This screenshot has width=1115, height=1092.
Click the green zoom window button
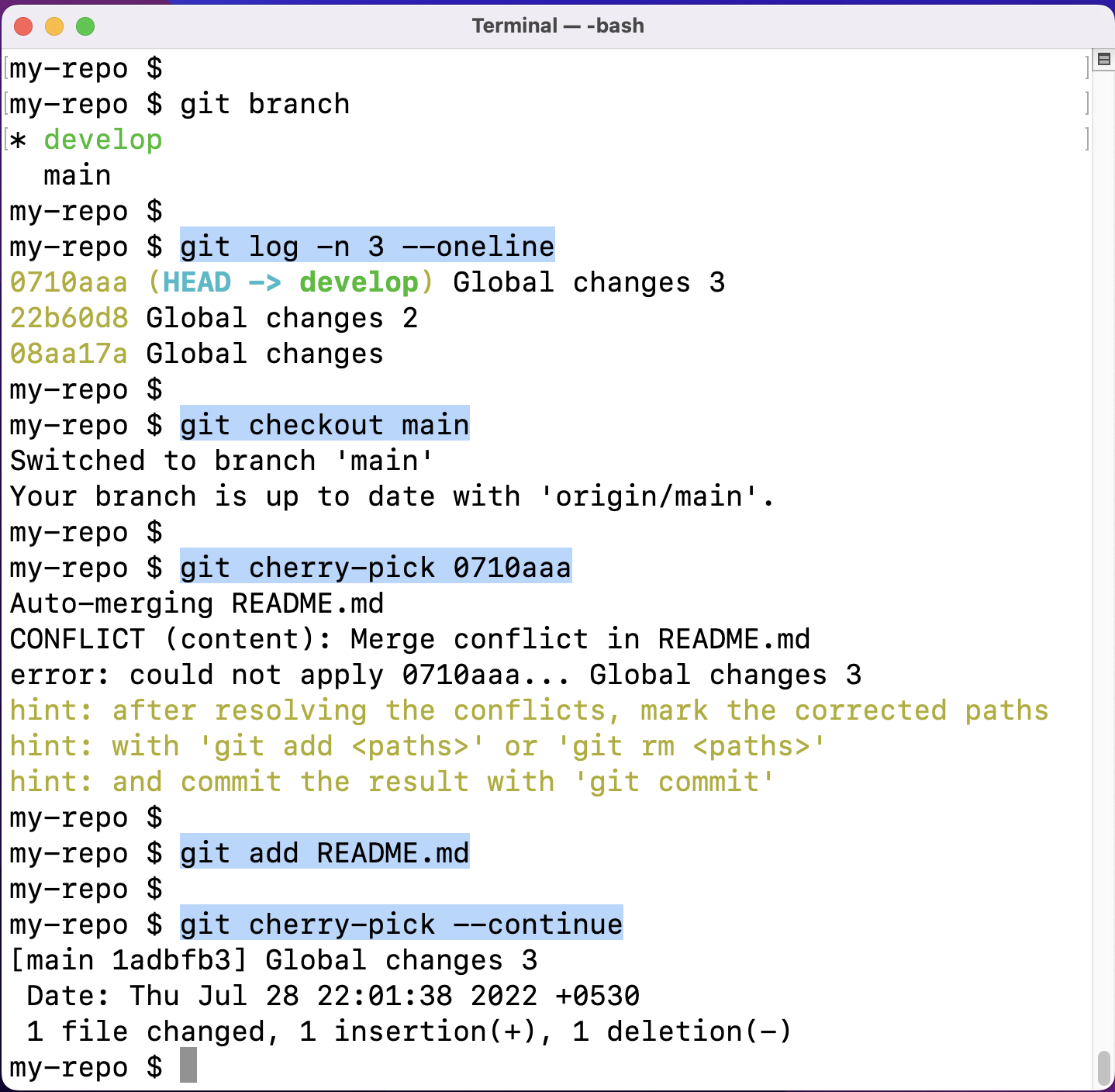point(85,26)
